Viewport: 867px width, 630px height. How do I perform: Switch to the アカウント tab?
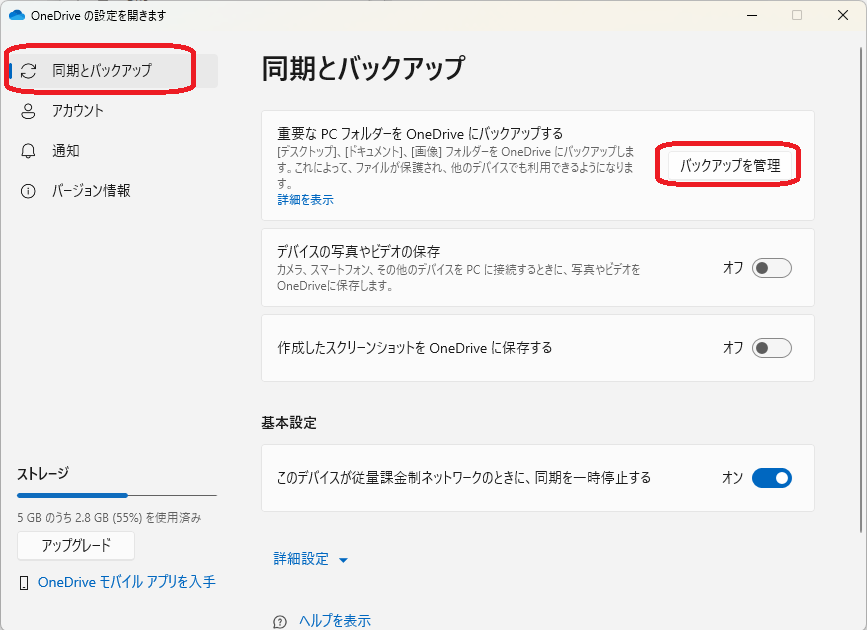pyautogui.click(x=113, y=111)
